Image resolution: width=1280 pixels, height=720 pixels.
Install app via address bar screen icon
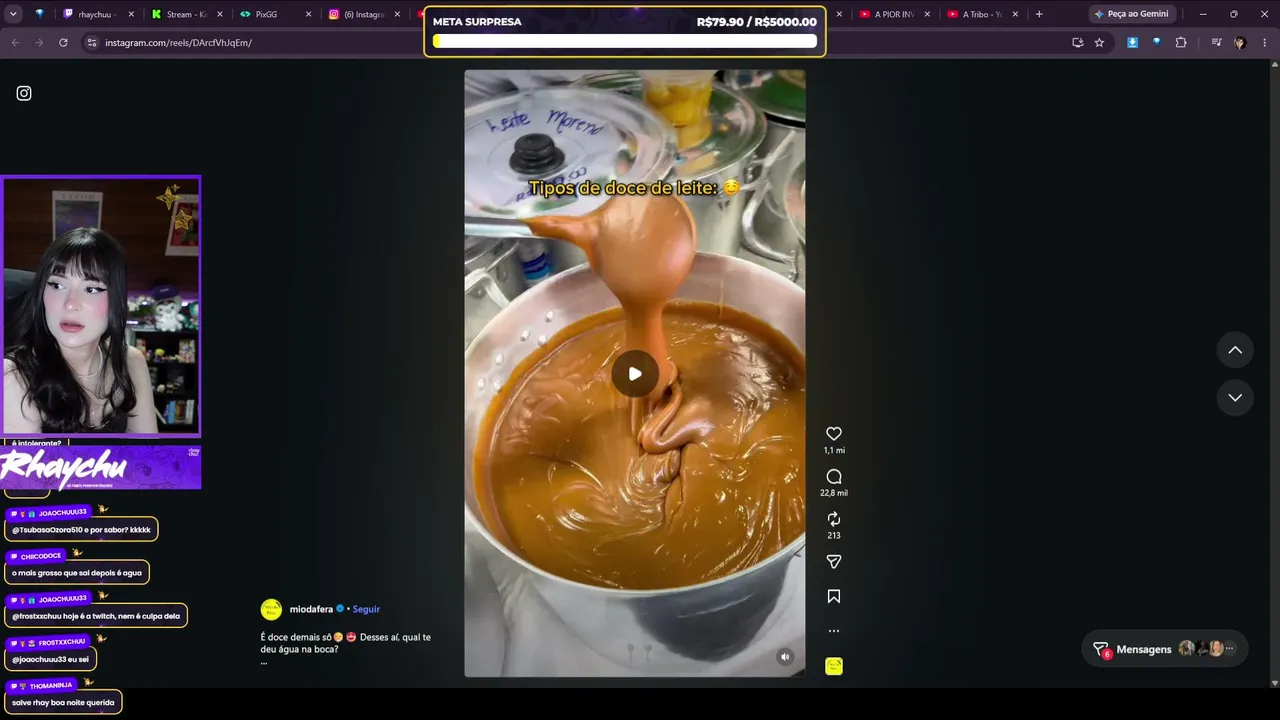[x=1077, y=43]
